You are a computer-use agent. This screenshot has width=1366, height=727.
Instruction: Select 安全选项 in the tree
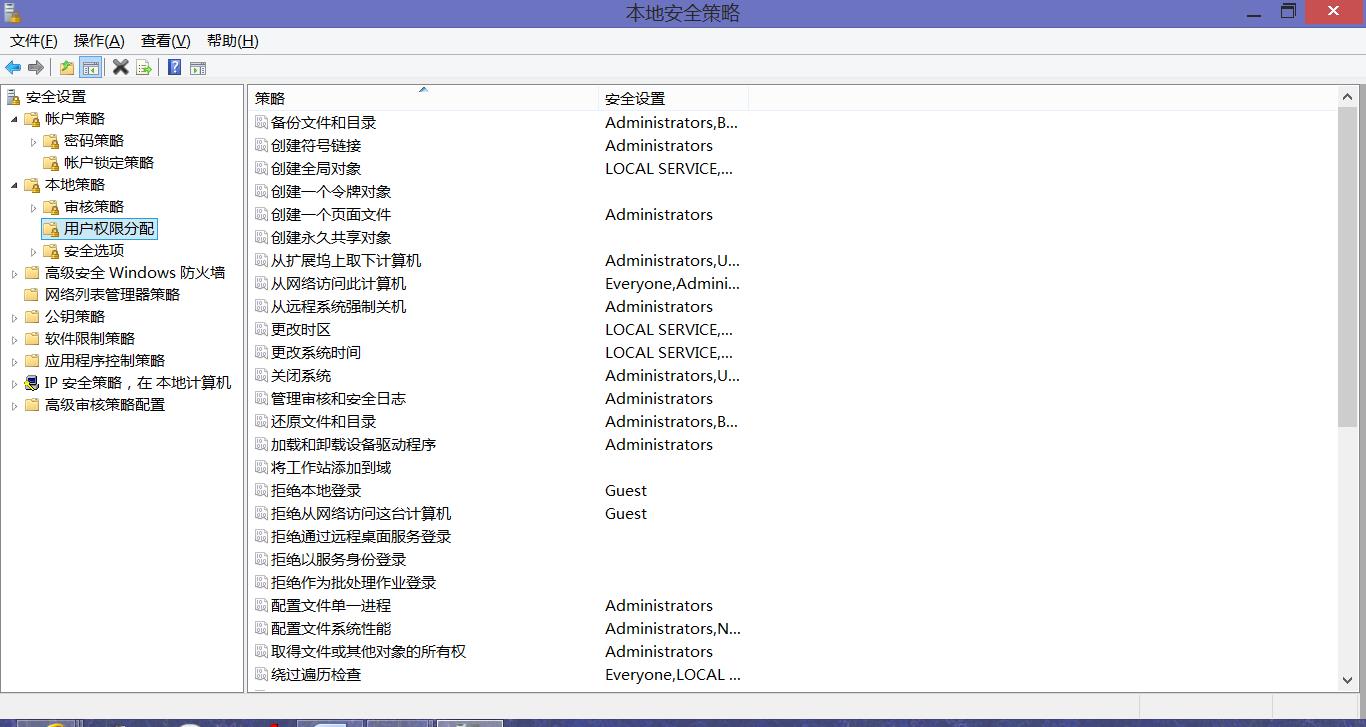(94, 251)
